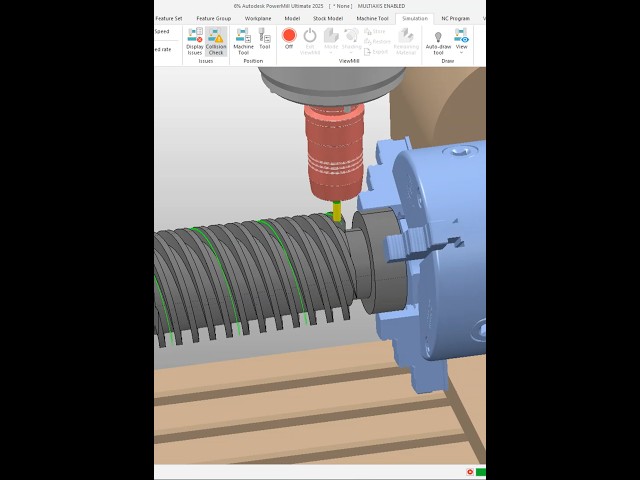Click the red tool holder in viewport

click(x=334, y=152)
